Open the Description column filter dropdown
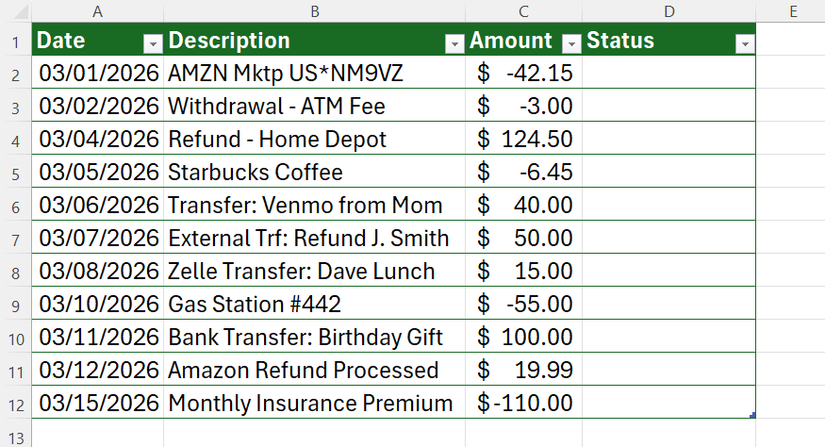Viewport: 825px width, 447px height. coord(454,43)
